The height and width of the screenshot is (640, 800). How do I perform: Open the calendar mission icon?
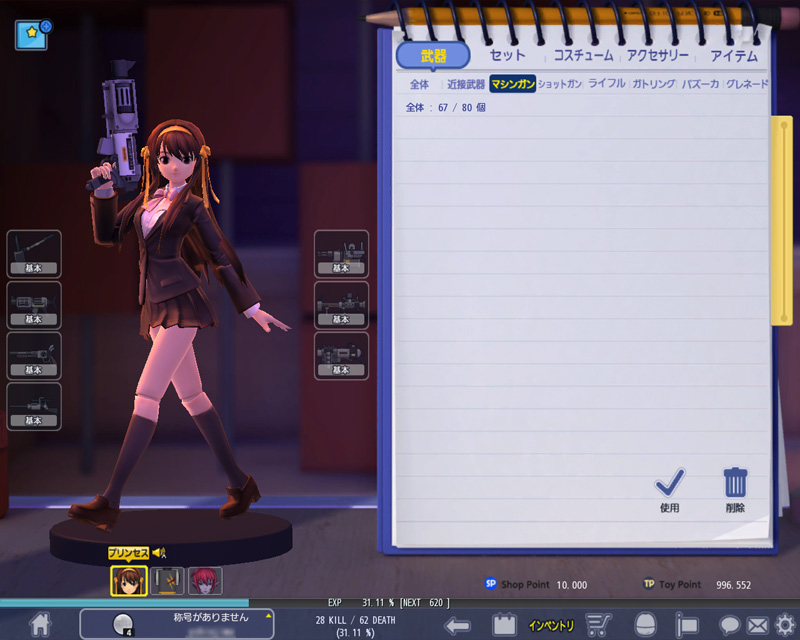pos(504,625)
